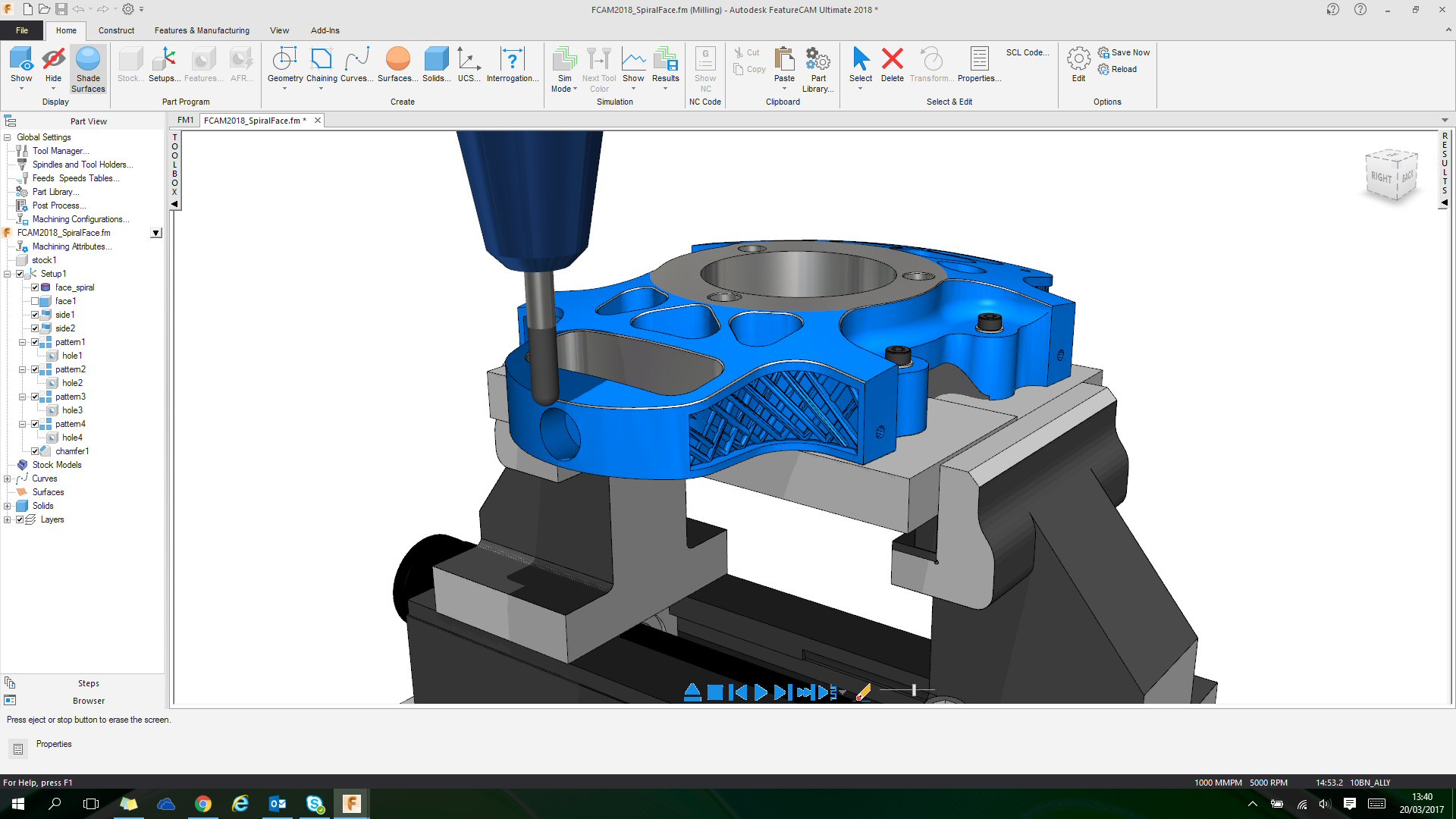Toggle the side2 feature checkbox

tap(35, 328)
